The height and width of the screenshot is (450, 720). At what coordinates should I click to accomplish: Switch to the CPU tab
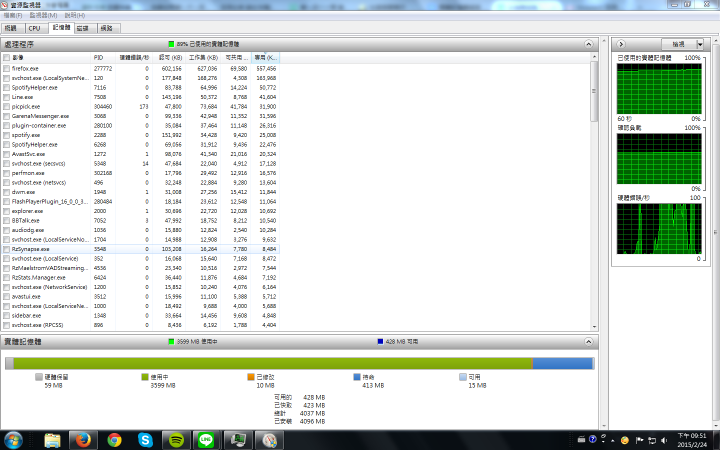pos(36,28)
